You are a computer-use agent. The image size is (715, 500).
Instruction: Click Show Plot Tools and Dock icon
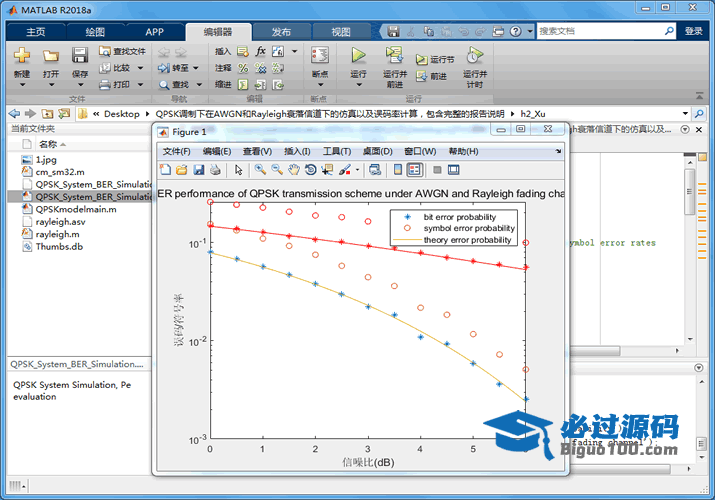pos(454,170)
